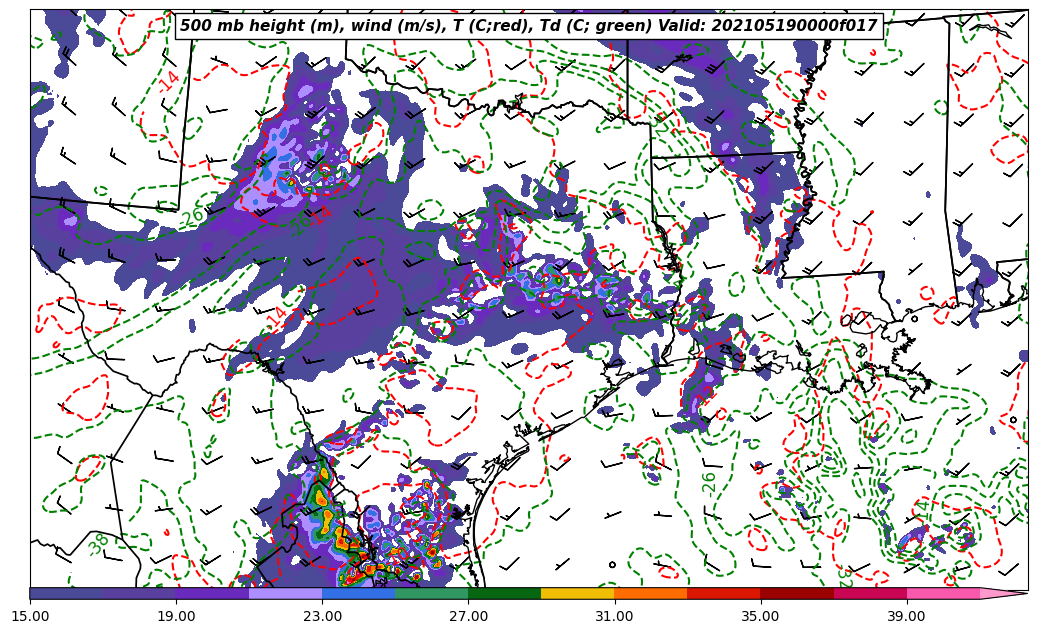1037x633 pixels.
Task: Click the yellow segment of the colorbar
Action: pyautogui.click(x=577, y=593)
